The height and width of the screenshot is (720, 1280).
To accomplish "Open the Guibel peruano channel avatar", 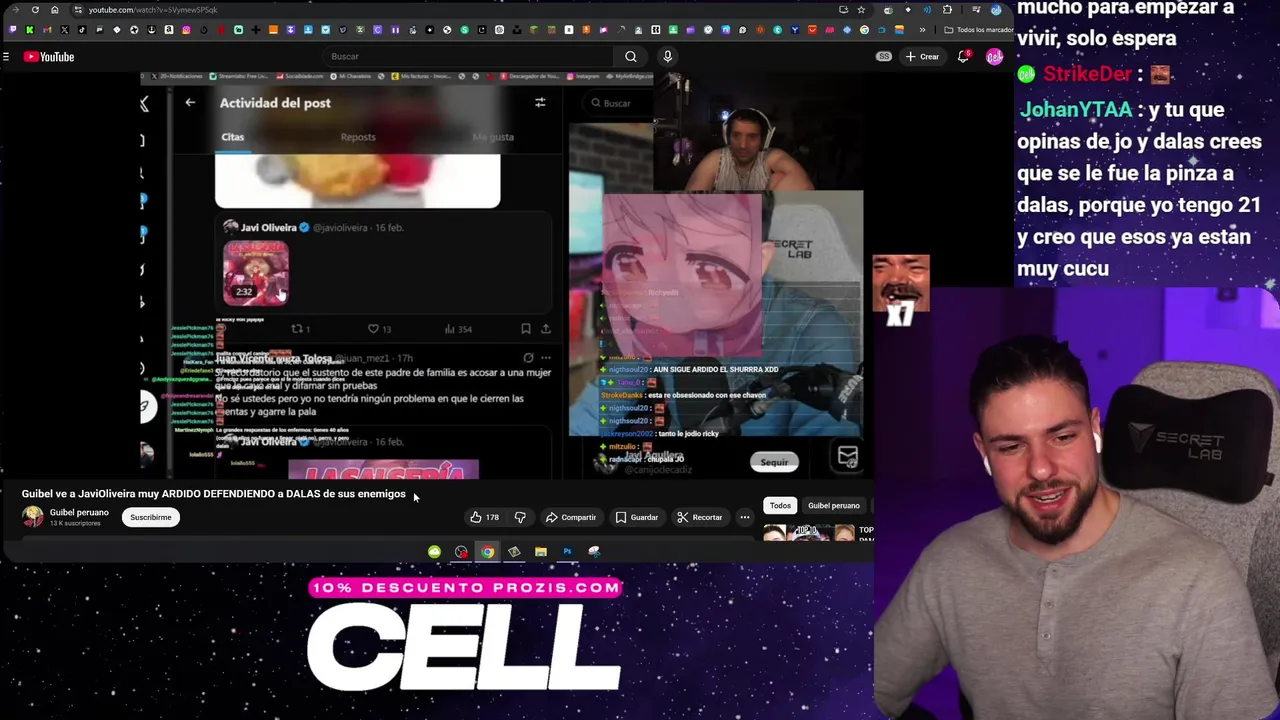I will (x=33, y=517).
